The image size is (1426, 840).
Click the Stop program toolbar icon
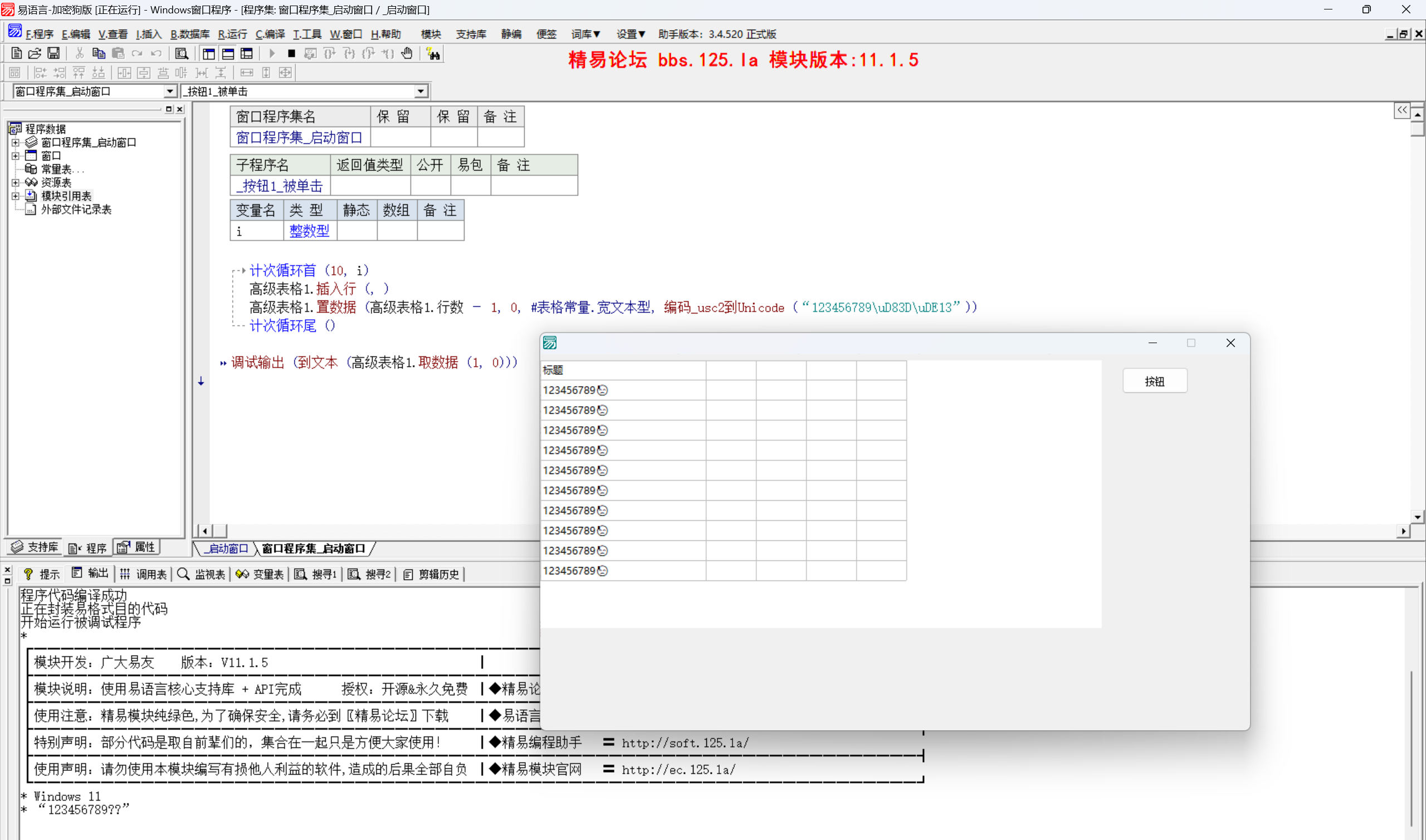[x=291, y=54]
